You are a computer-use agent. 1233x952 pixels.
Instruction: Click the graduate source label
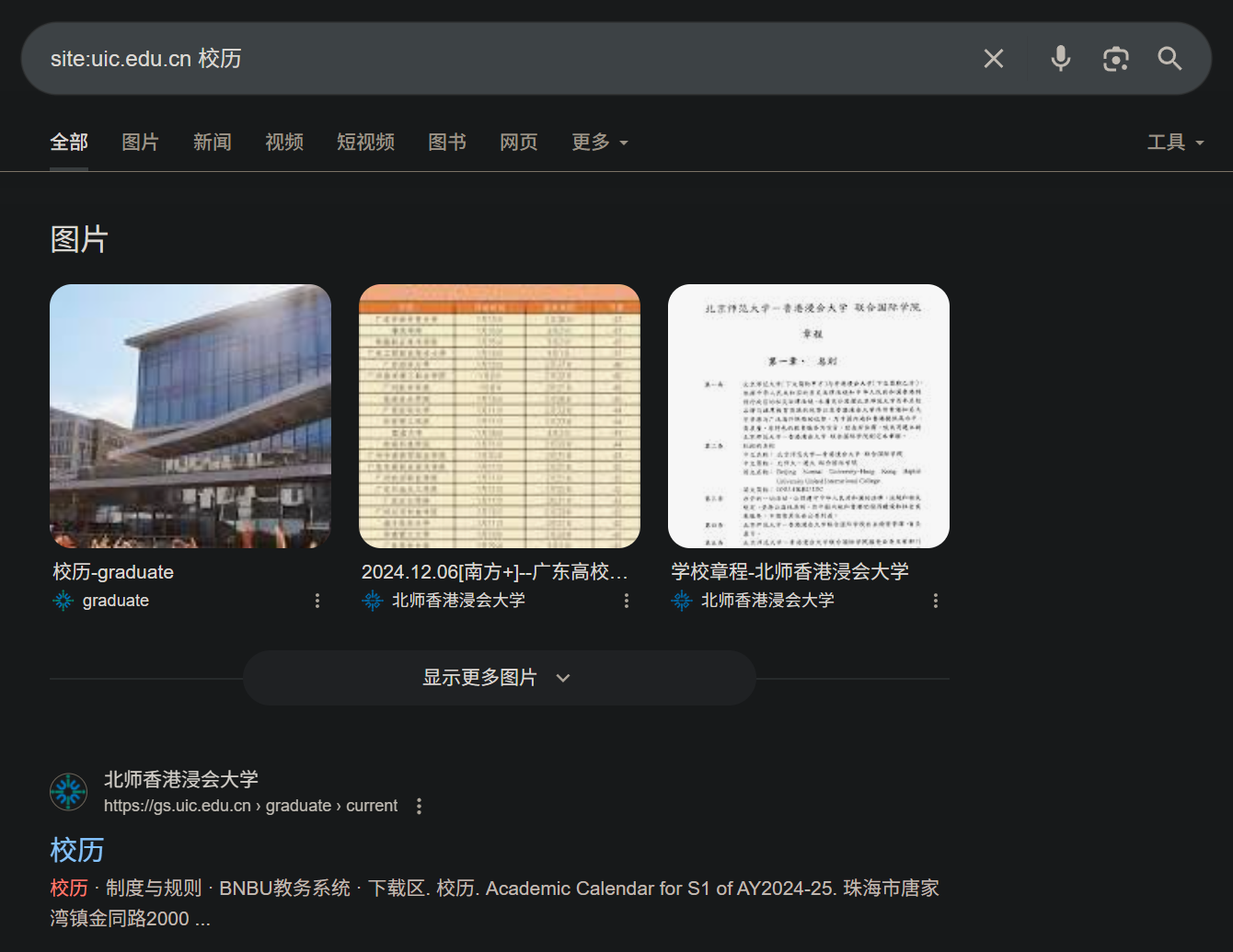tap(116, 601)
